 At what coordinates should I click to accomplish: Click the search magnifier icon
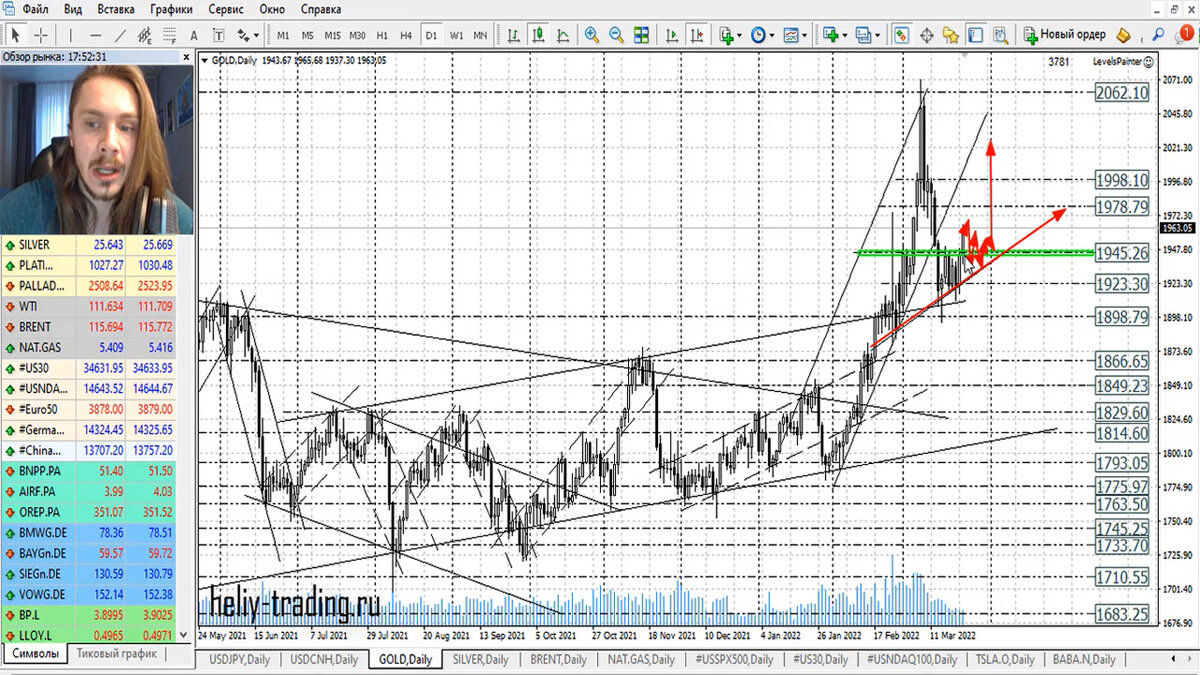tap(1156, 35)
